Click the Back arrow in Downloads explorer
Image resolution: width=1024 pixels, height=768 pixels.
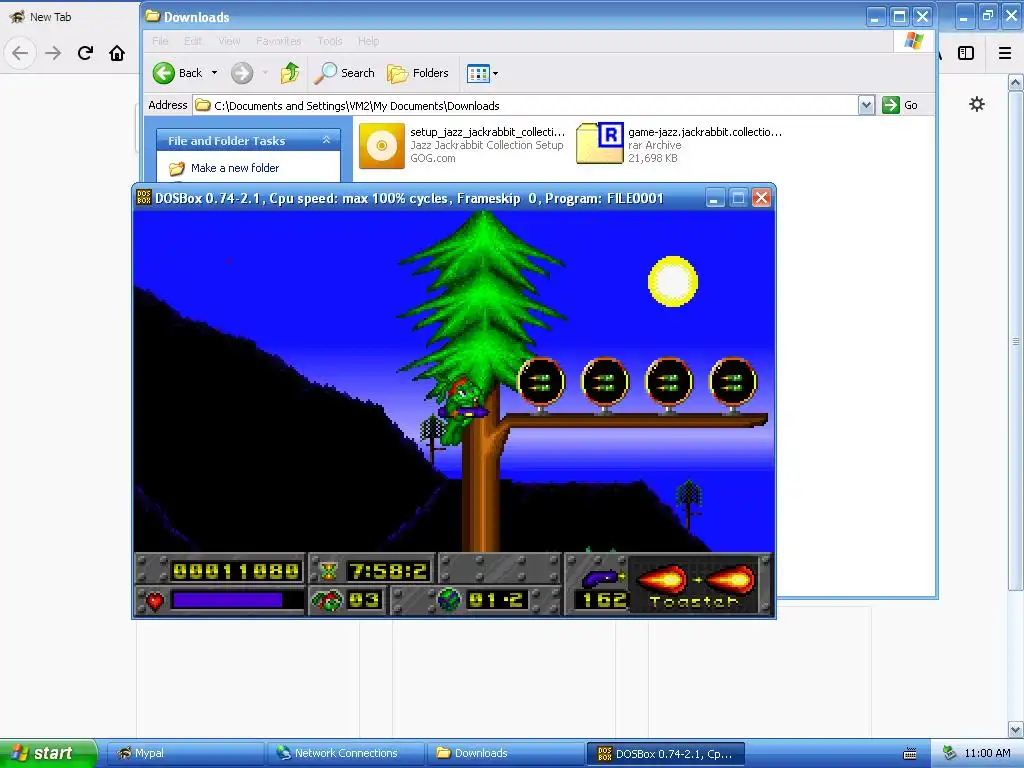coord(164,73)
